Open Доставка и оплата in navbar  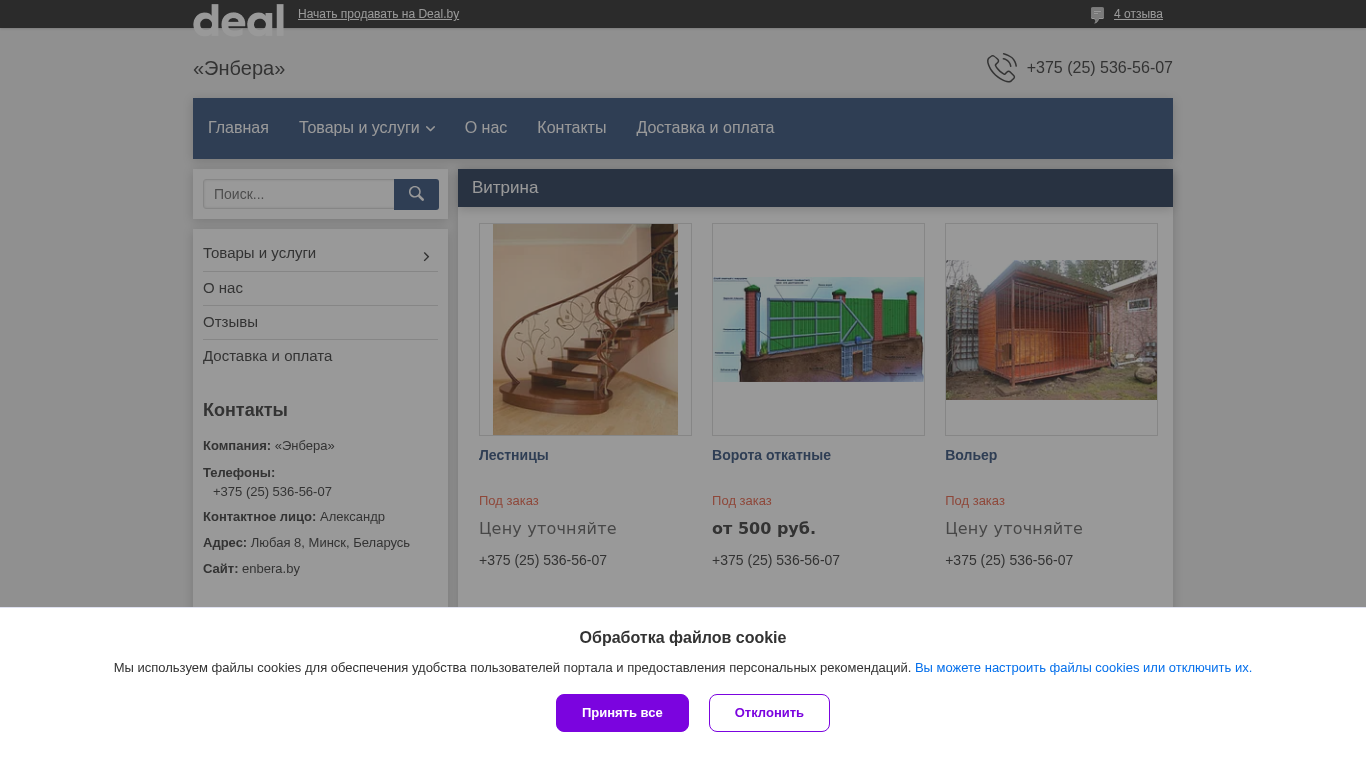pyautogui.click(x=705, y=128)
